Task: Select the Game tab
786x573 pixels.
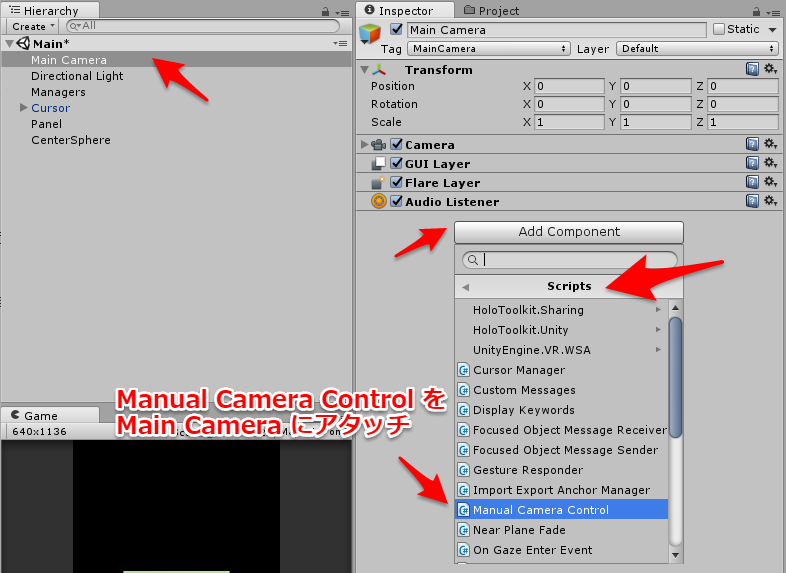Action: pos(50,416)
